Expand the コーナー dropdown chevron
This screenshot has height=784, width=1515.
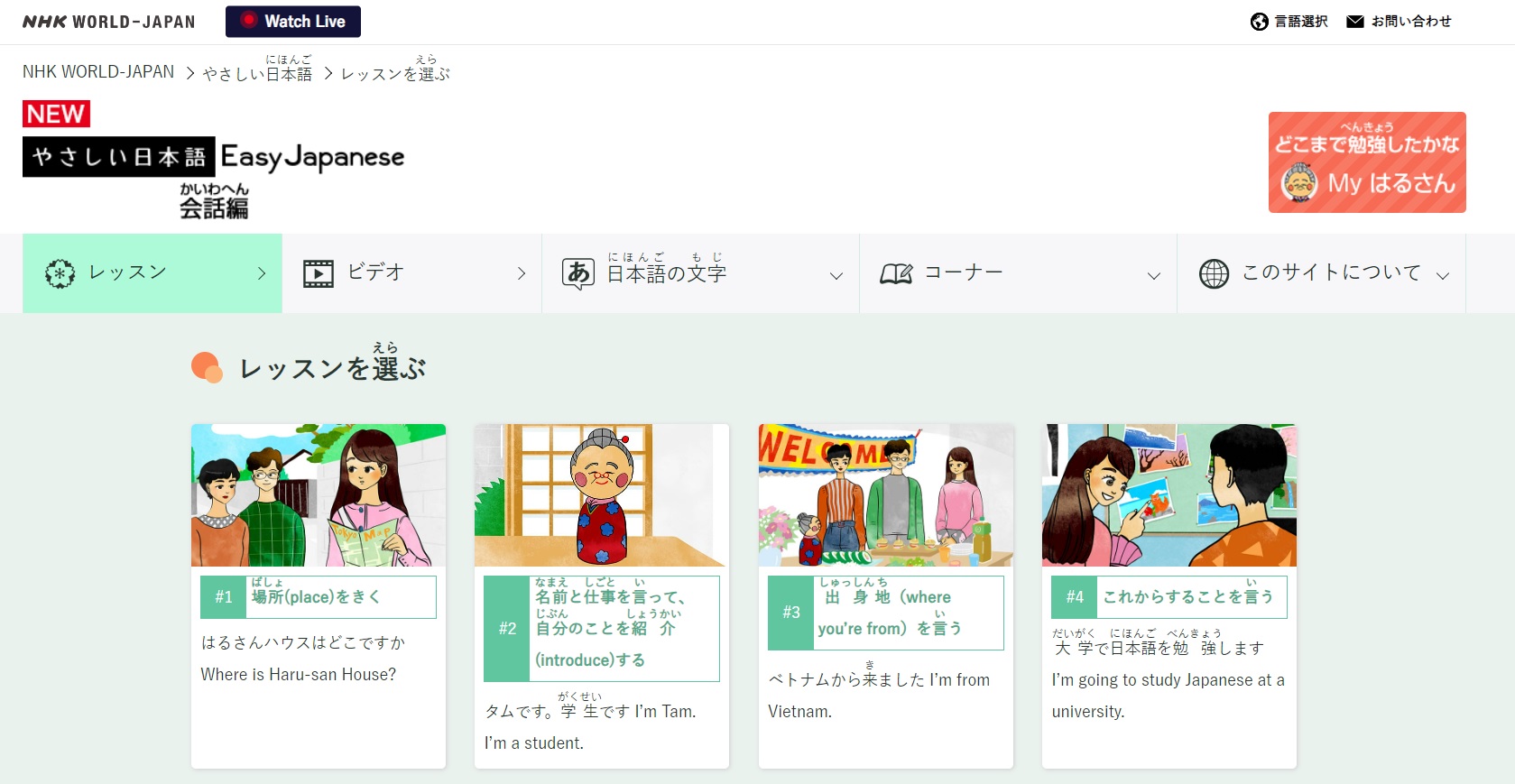click(1154, 276)
